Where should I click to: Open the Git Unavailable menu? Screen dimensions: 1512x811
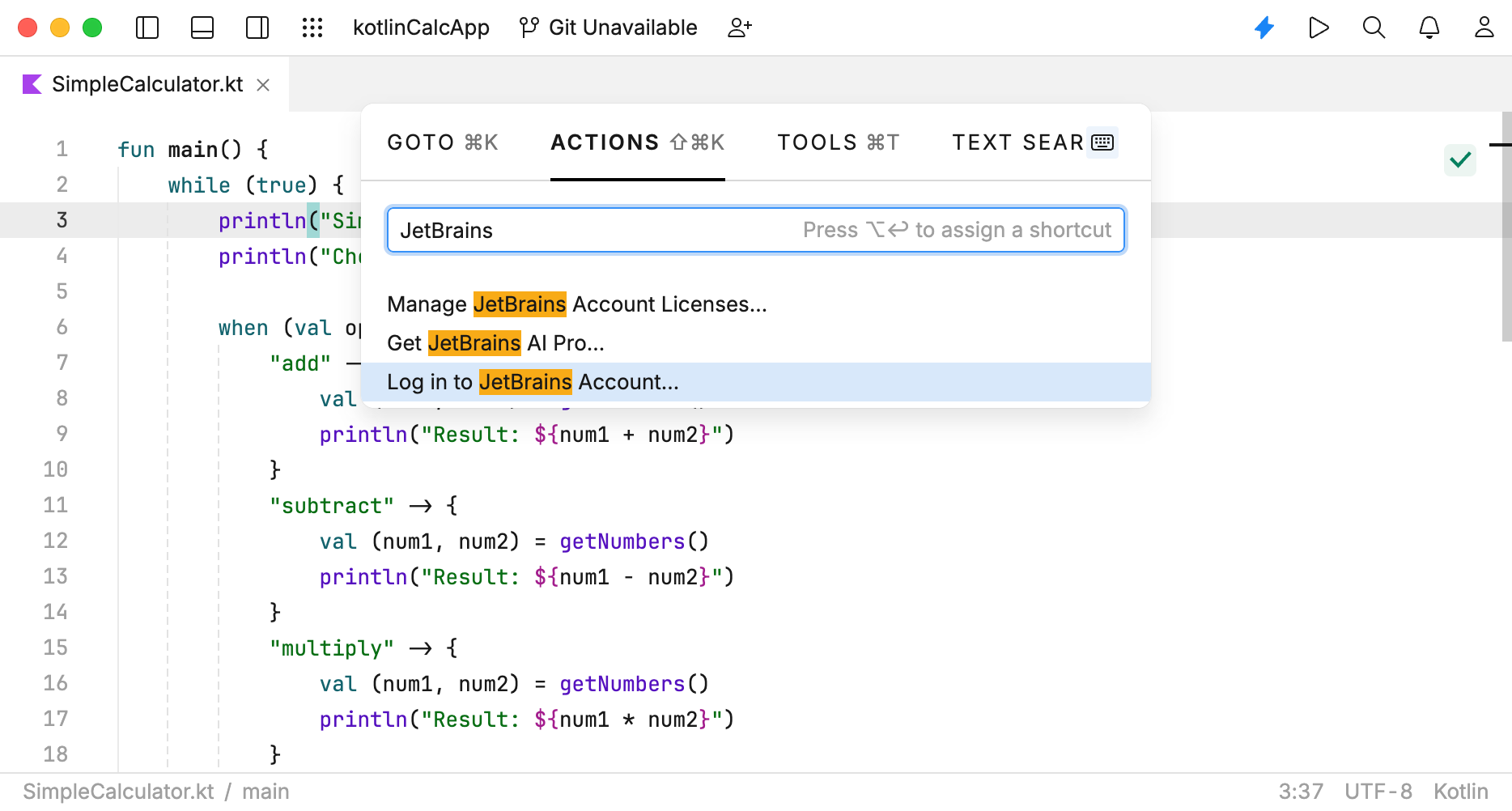tap(609, 27)
